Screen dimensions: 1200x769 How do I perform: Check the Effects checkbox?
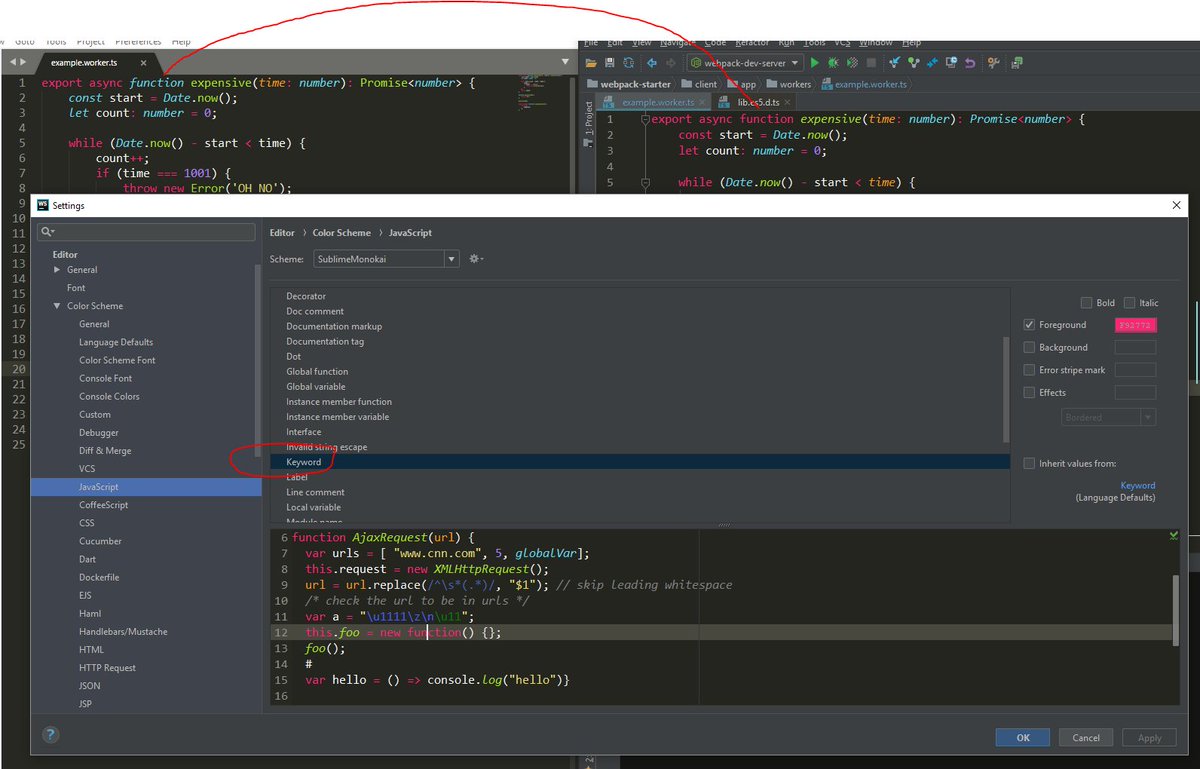(1030, 393)
